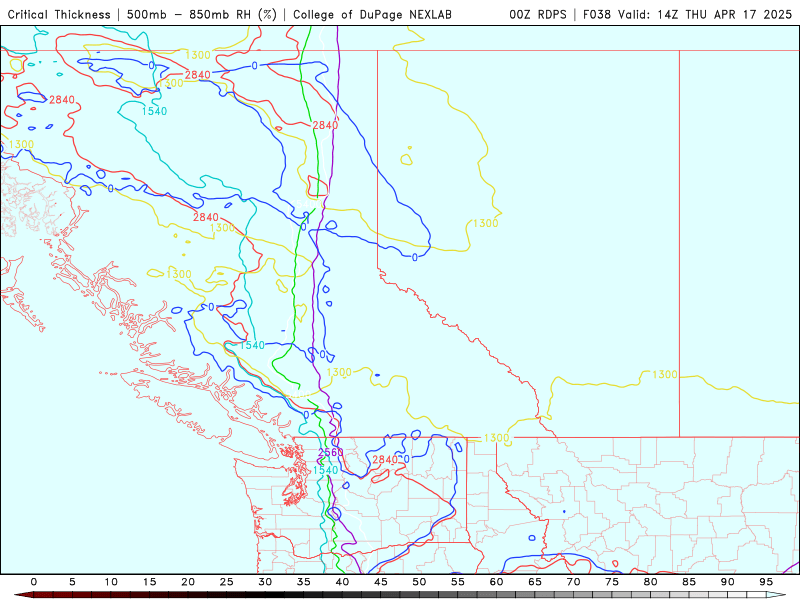Click the color scale label "40"
The height and width of the screenshot is (600, 800).
[x=342, y=582]
